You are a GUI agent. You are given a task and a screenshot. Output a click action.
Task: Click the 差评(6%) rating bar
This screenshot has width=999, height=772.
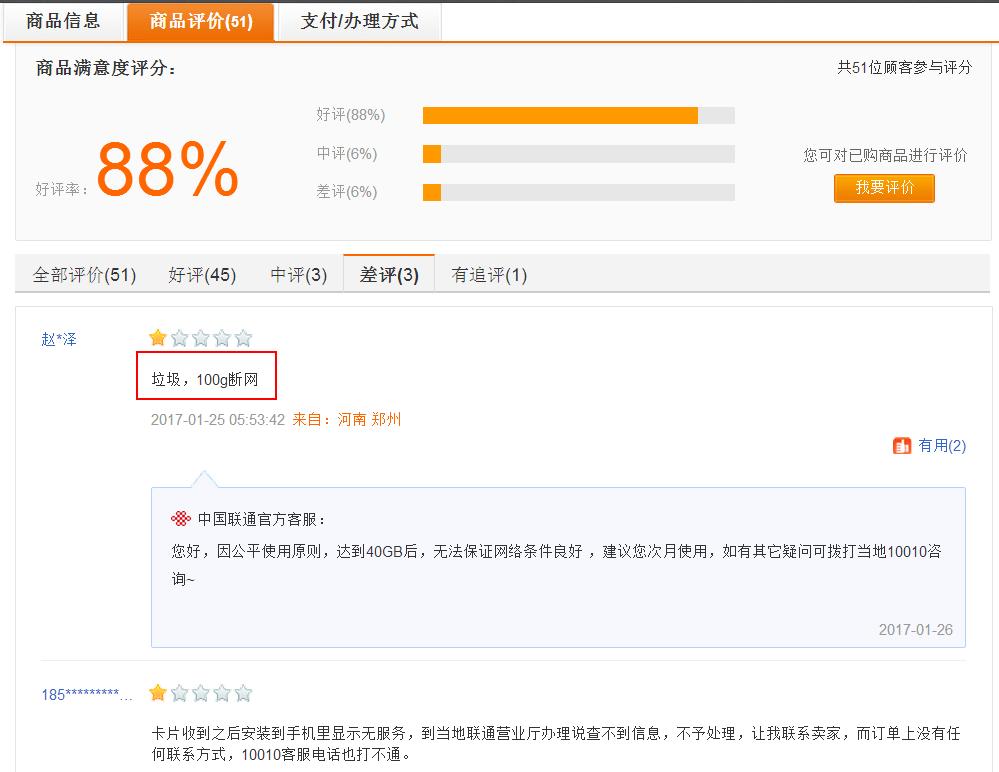(x=578, y=192)
